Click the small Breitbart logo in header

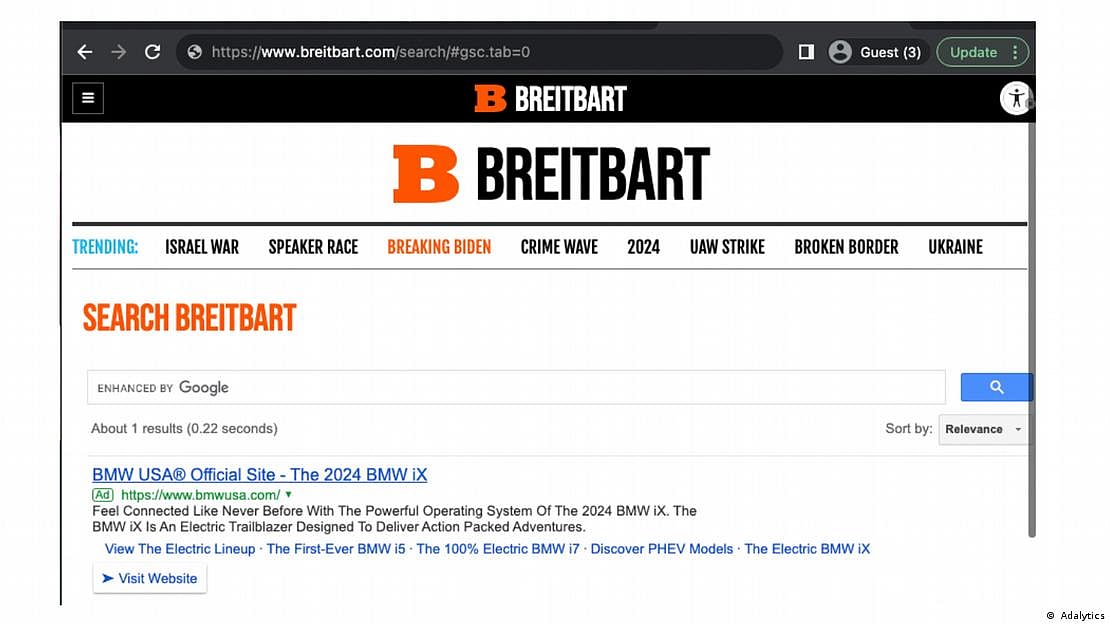(x=550, y=98)
